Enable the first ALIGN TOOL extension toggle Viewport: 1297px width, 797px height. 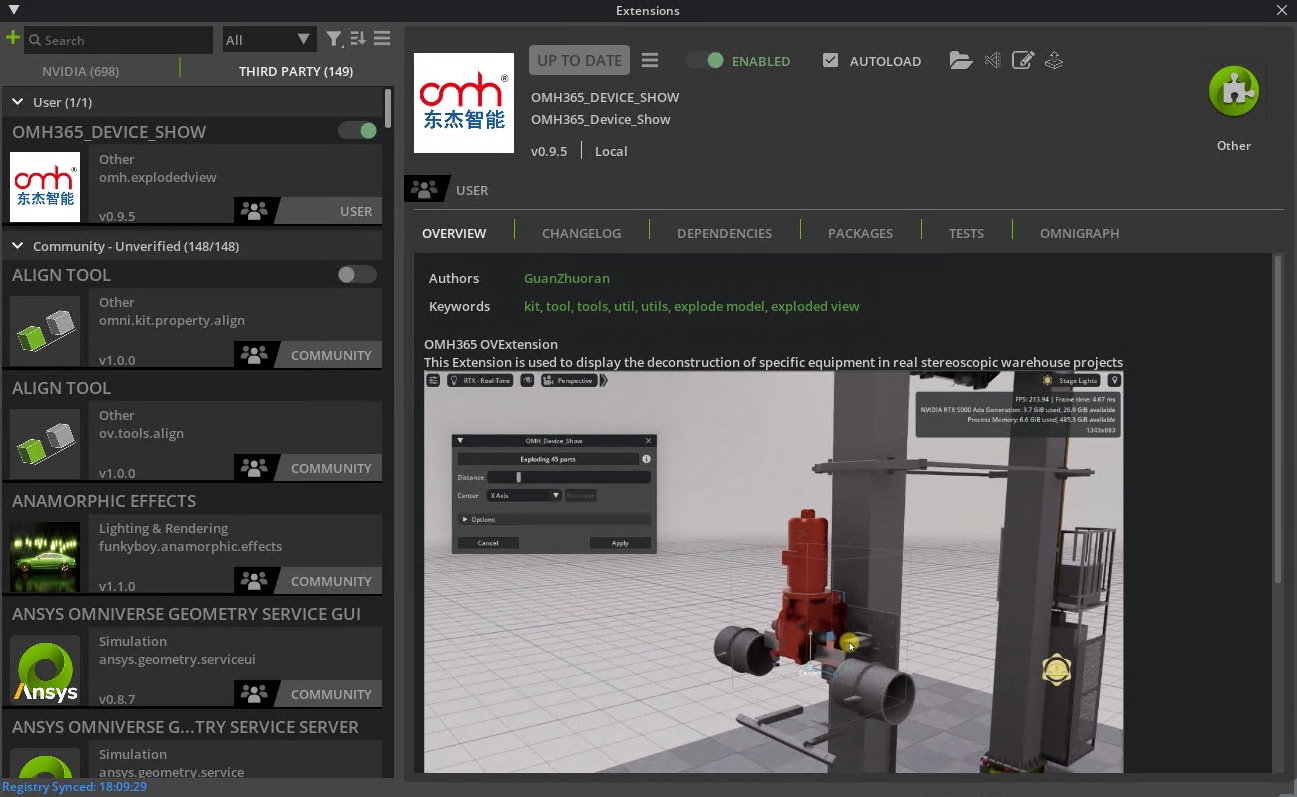coord(356,275)
